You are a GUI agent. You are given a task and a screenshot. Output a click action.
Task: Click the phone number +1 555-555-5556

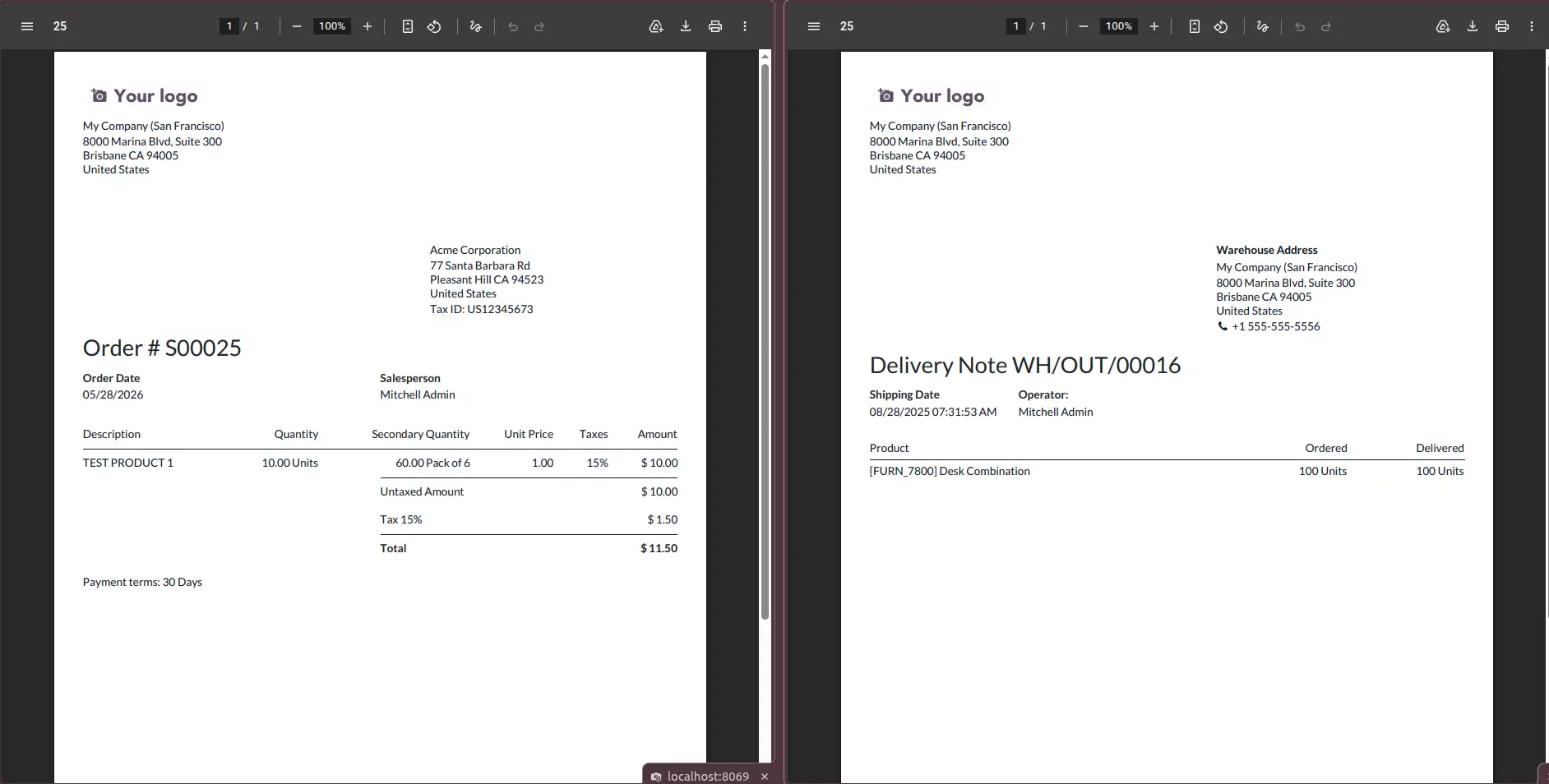point(1276,326)
